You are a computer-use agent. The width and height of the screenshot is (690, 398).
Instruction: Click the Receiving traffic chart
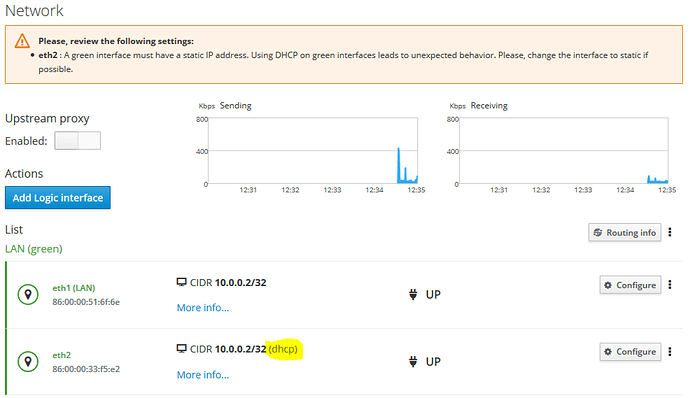point(564,151)
